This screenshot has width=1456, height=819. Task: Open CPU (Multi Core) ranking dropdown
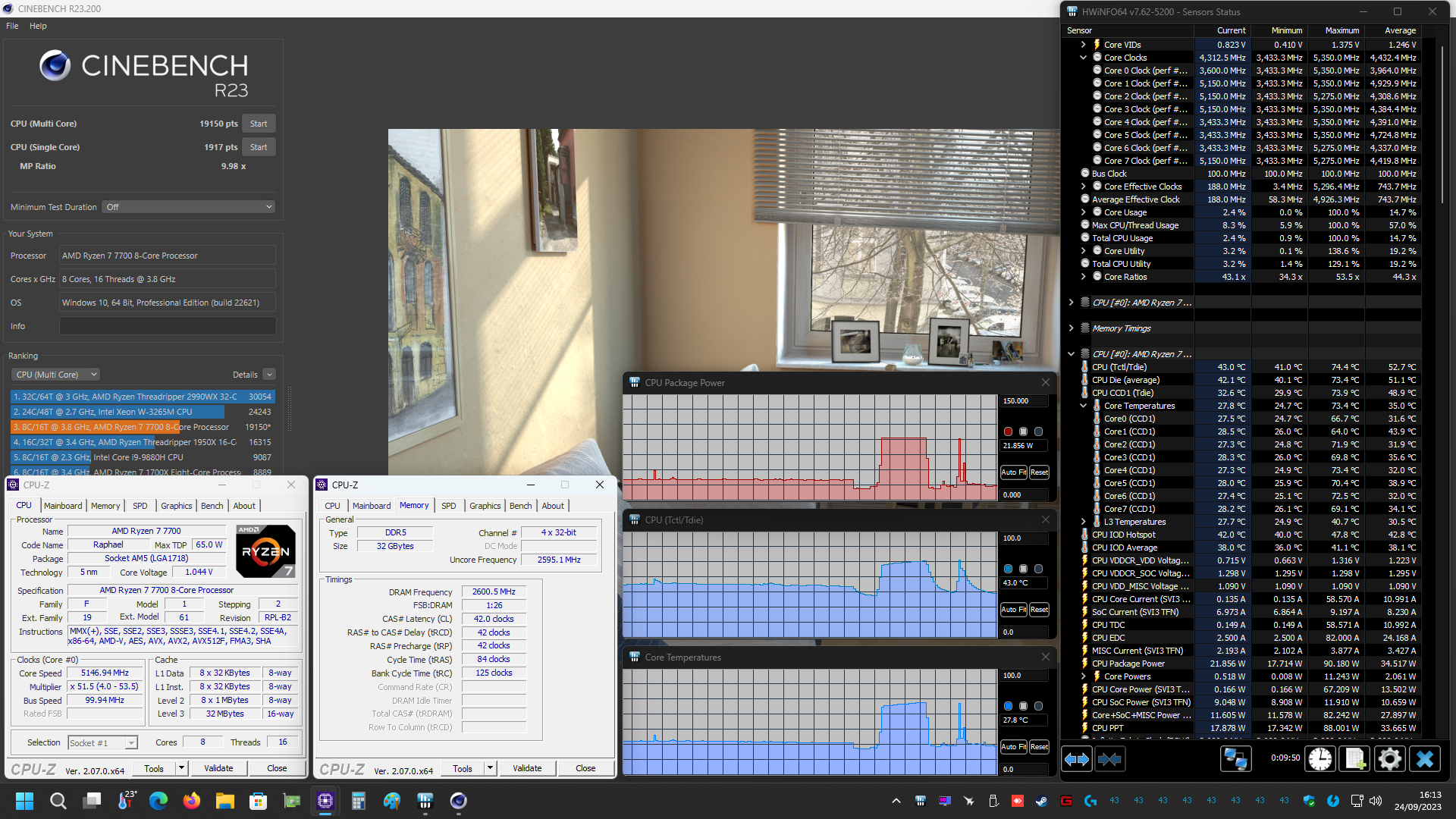tap(55, 375)
